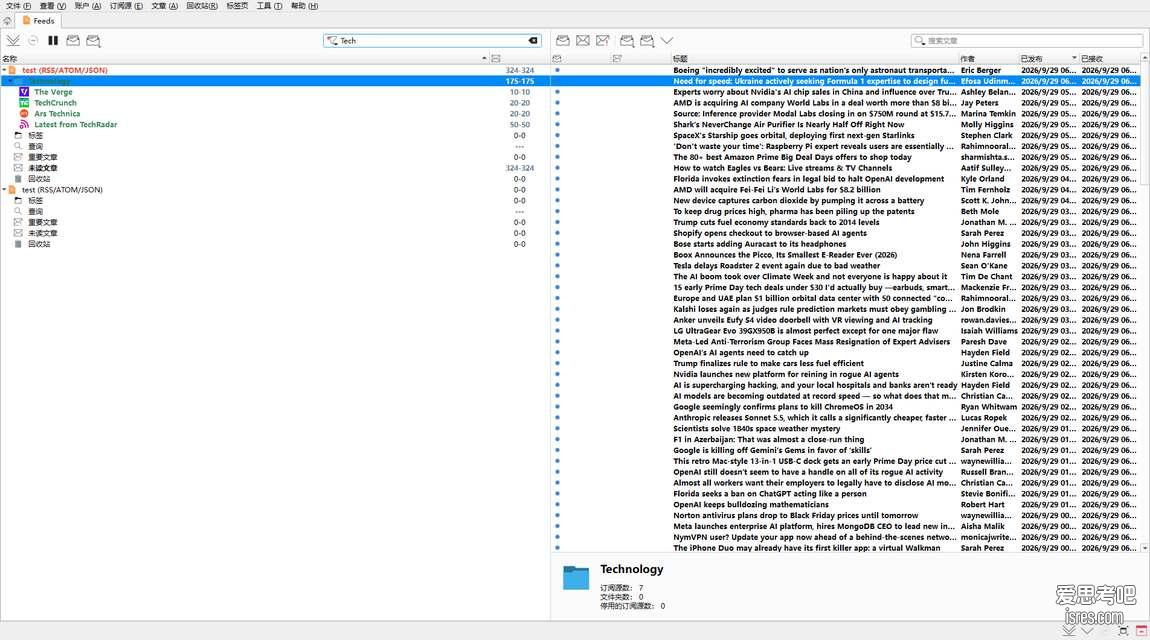Toggle read dot for OpenAI keeps bulldozing mathematicians
The image size is (1150, 640).
click(557, 504)
